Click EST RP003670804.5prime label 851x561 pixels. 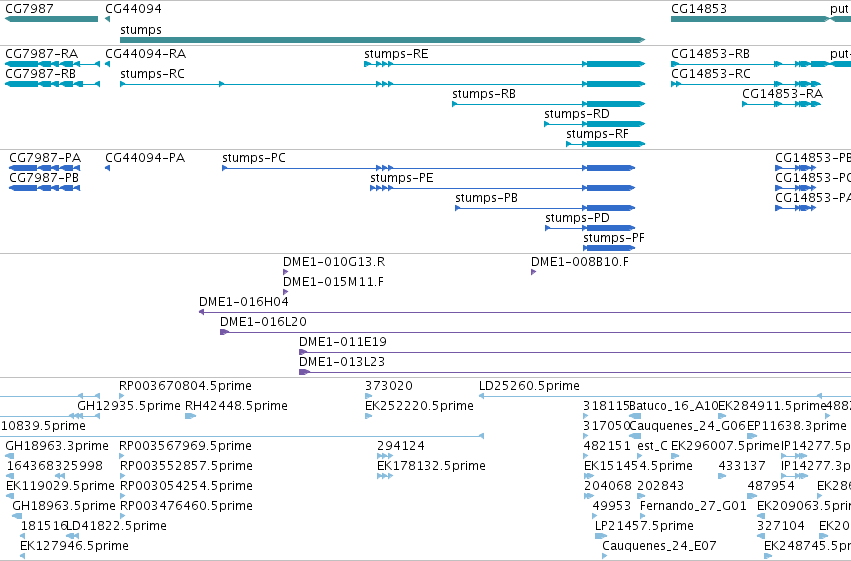click(x=185, y=386)
